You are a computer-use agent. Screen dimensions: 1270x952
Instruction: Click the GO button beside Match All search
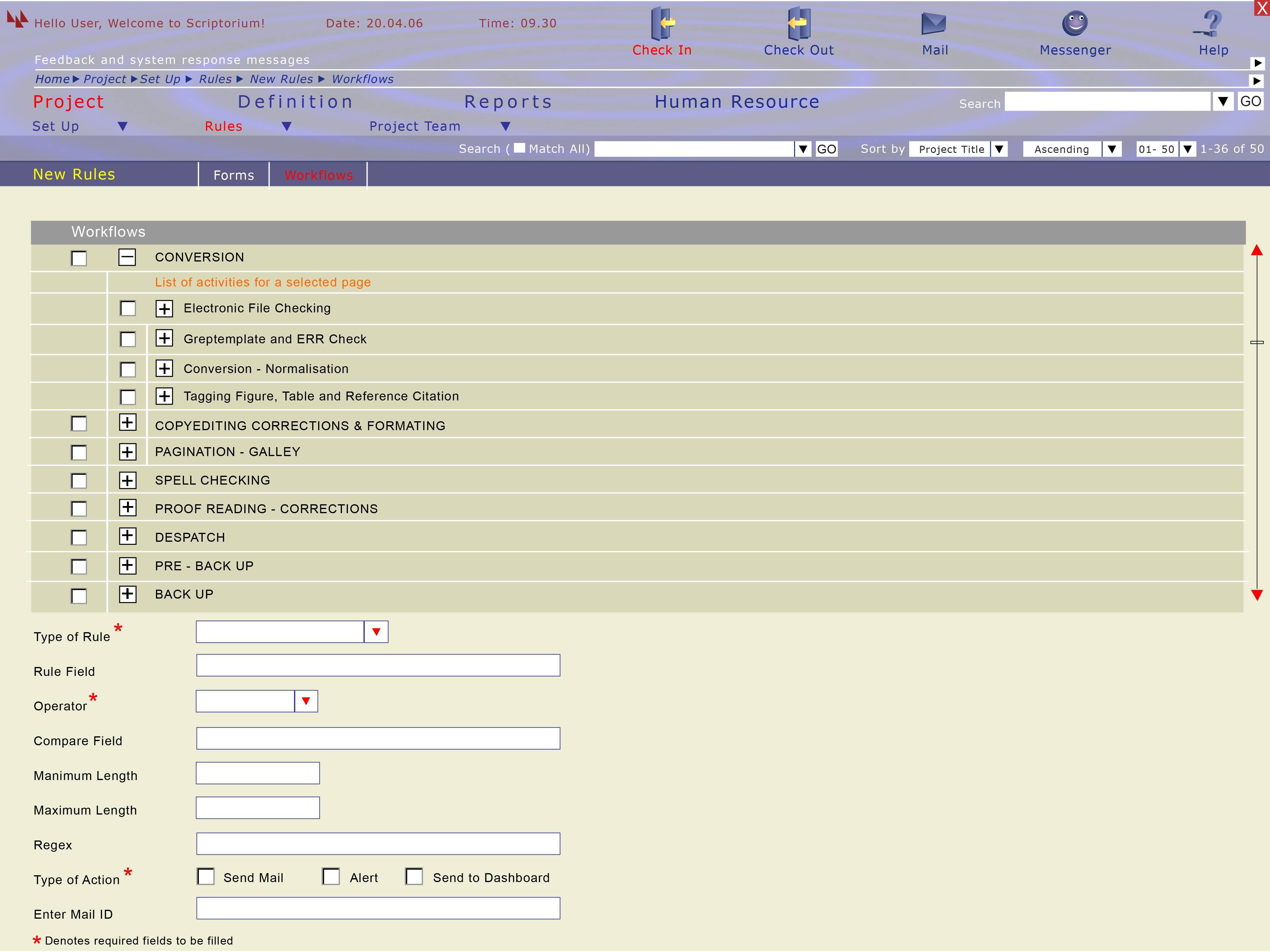[x=826, y=149]
